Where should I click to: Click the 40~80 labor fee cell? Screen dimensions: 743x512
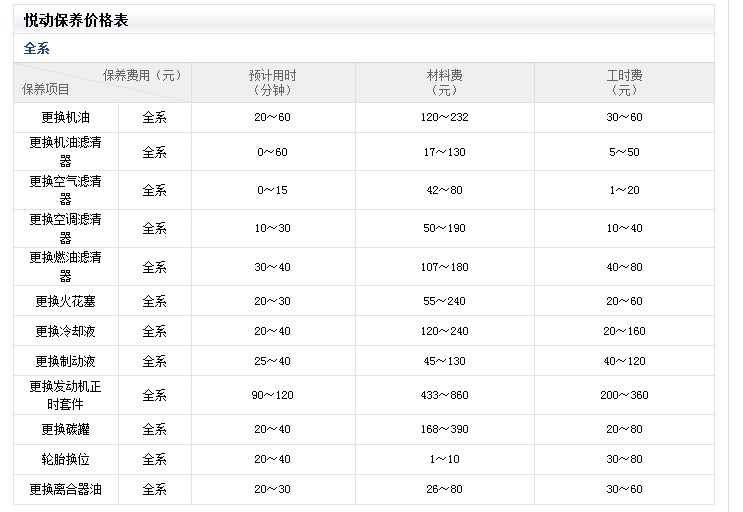(x=625, y=267)
